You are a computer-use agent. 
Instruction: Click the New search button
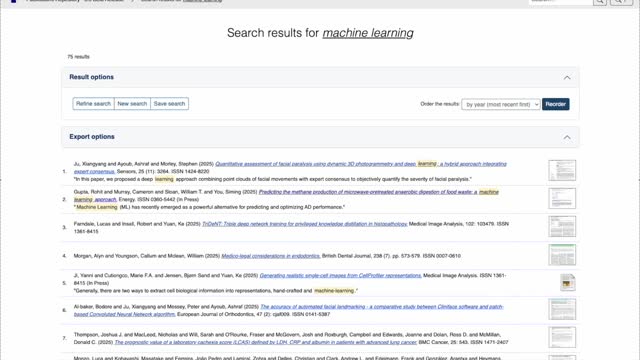[132, 104]
